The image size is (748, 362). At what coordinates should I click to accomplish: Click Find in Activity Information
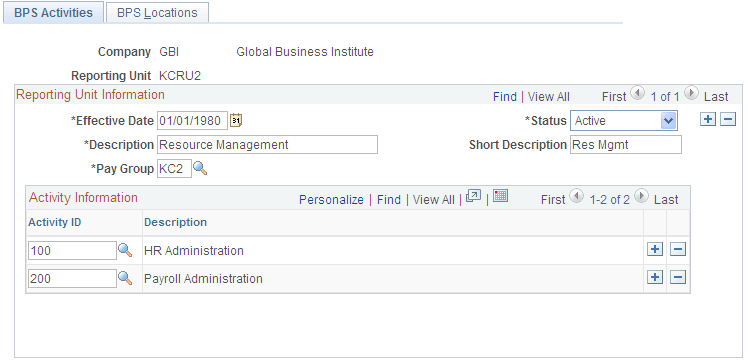click(389, 200)
